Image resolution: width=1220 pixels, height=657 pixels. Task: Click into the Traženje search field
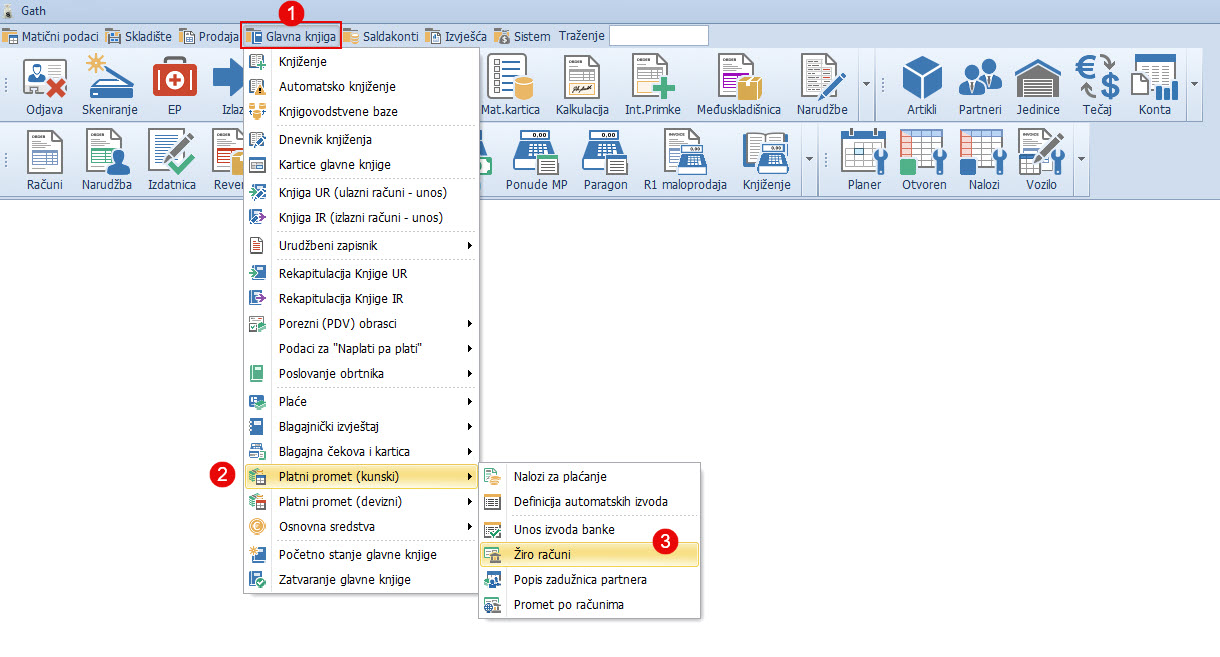point(658,36)
